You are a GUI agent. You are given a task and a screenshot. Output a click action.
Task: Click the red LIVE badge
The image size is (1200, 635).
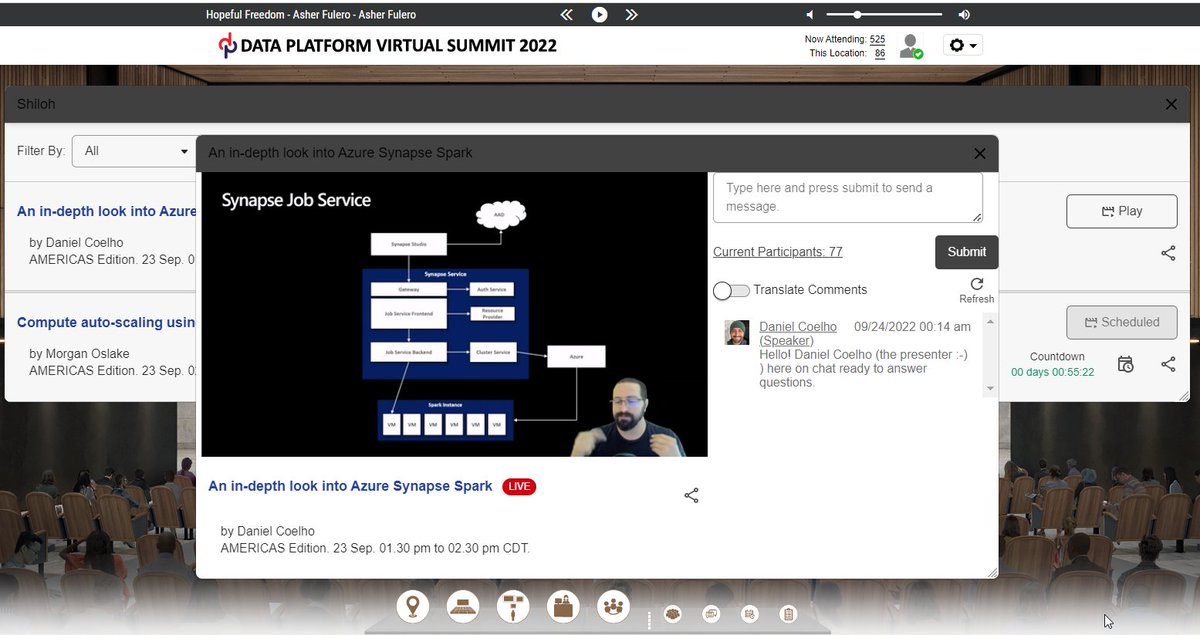coord(519,486)
